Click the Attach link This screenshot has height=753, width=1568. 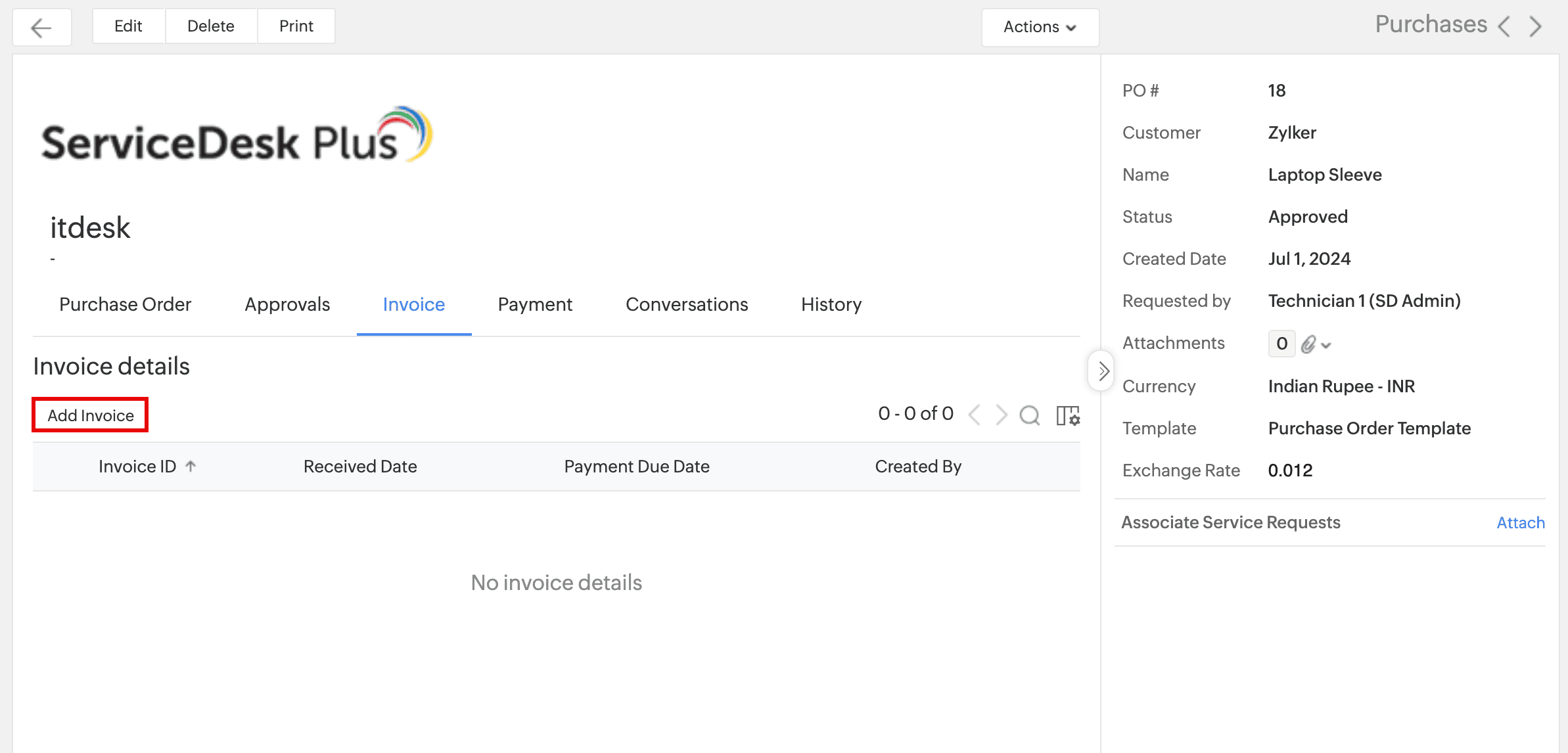click(x=1520, y=522)
